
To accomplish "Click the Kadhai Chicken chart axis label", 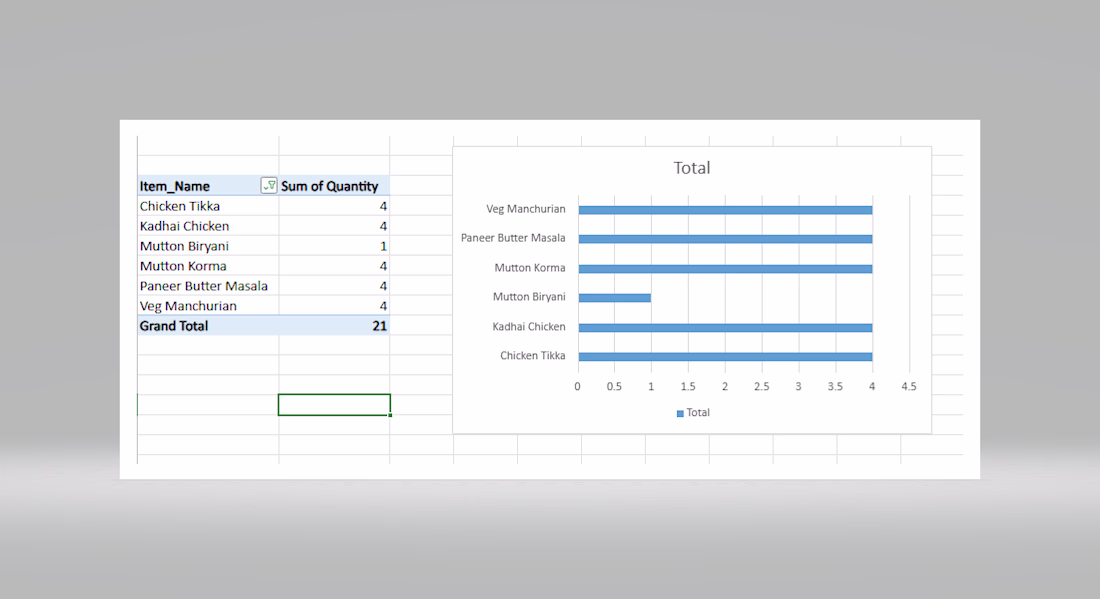I will click(529, 327).
